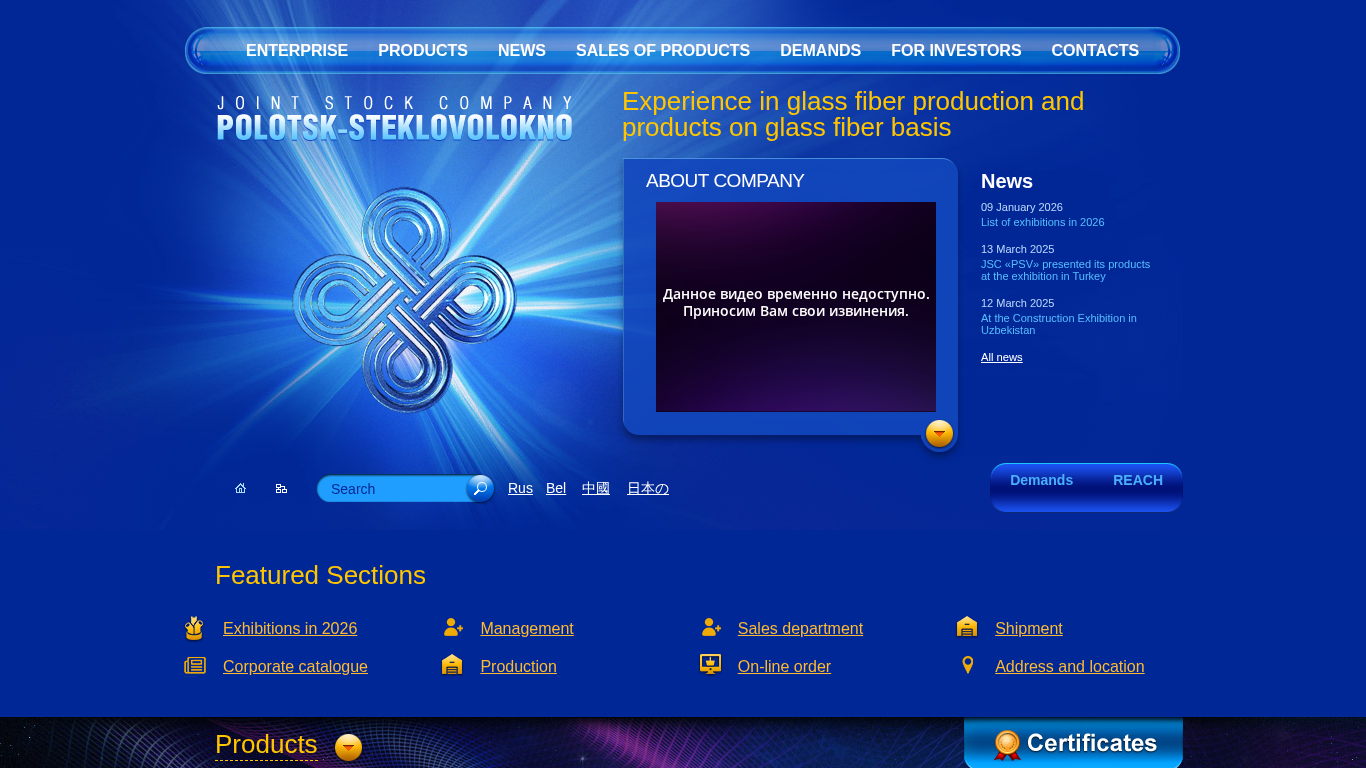This screenshot has height=768, width=1366.
Task: Click the Shipment warehouse icon
Action: point(967,627)
